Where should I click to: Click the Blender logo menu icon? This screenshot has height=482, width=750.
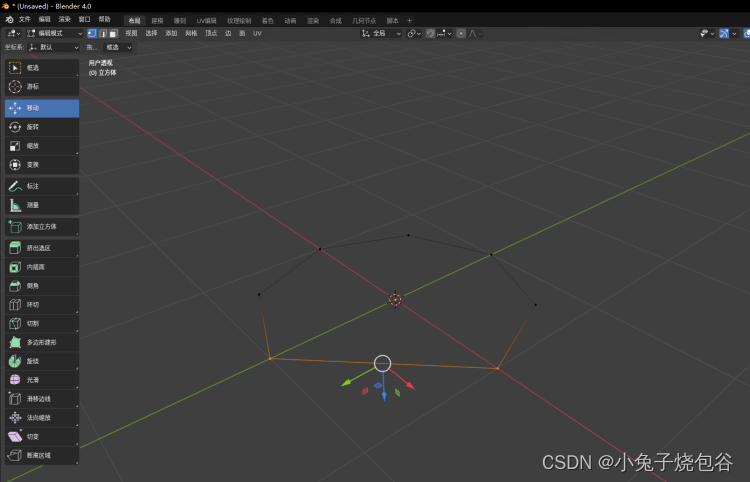(x=9, y=20)
